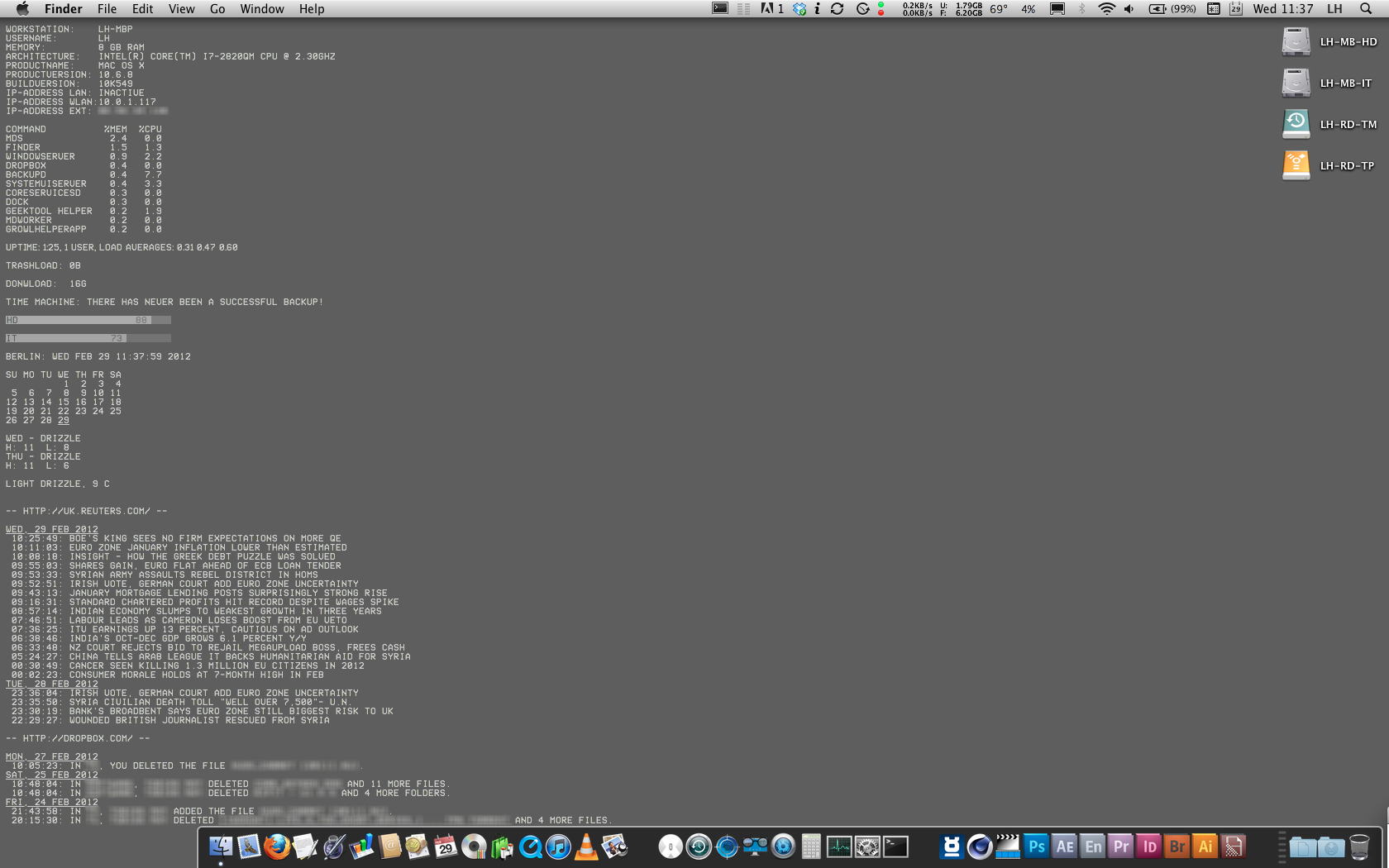Open Premiere Pro in the Dock
Viewport: 1389px width, 868px height.
(1120, 847)
